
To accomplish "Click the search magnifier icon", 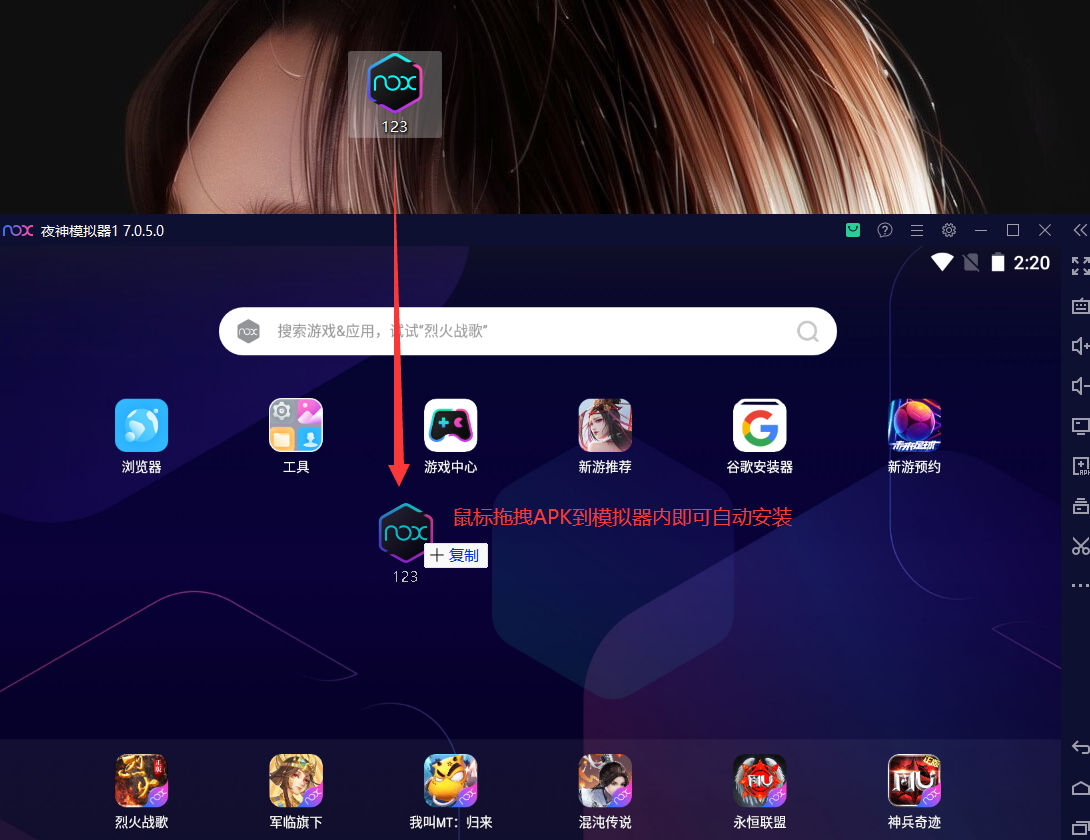I will [x=807, y=331].
